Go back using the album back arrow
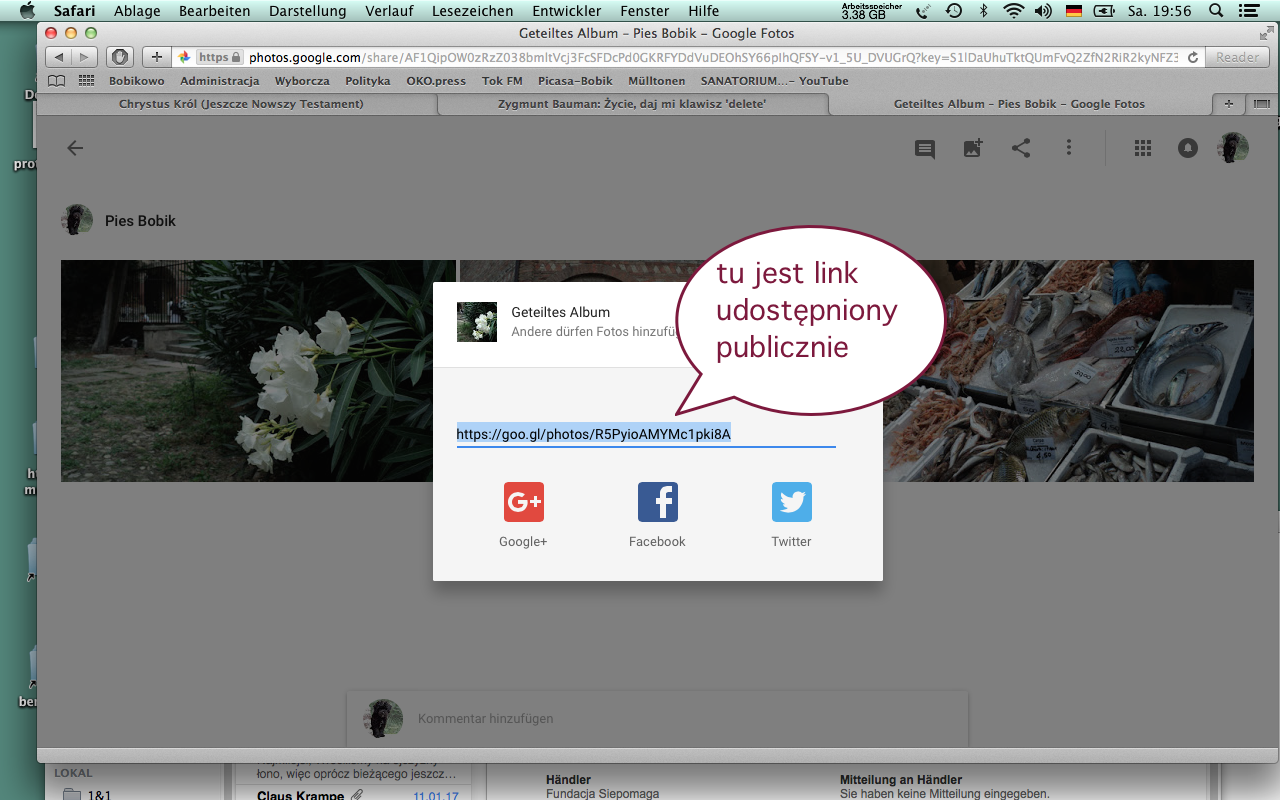The width and height of the screenshot is (1280, 800). point(75,148)
